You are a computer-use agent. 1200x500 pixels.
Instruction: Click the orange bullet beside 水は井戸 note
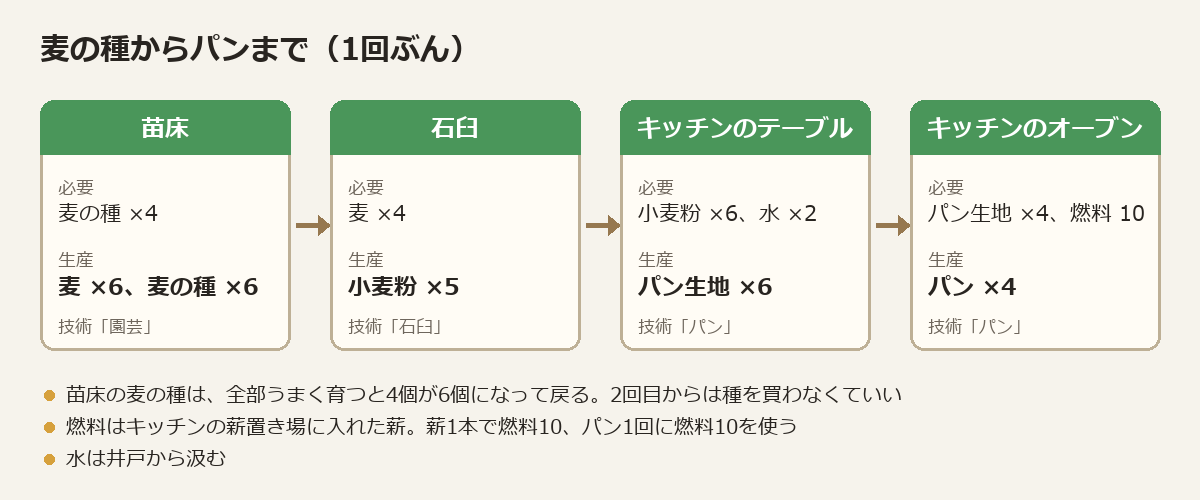tap(49, 459)
